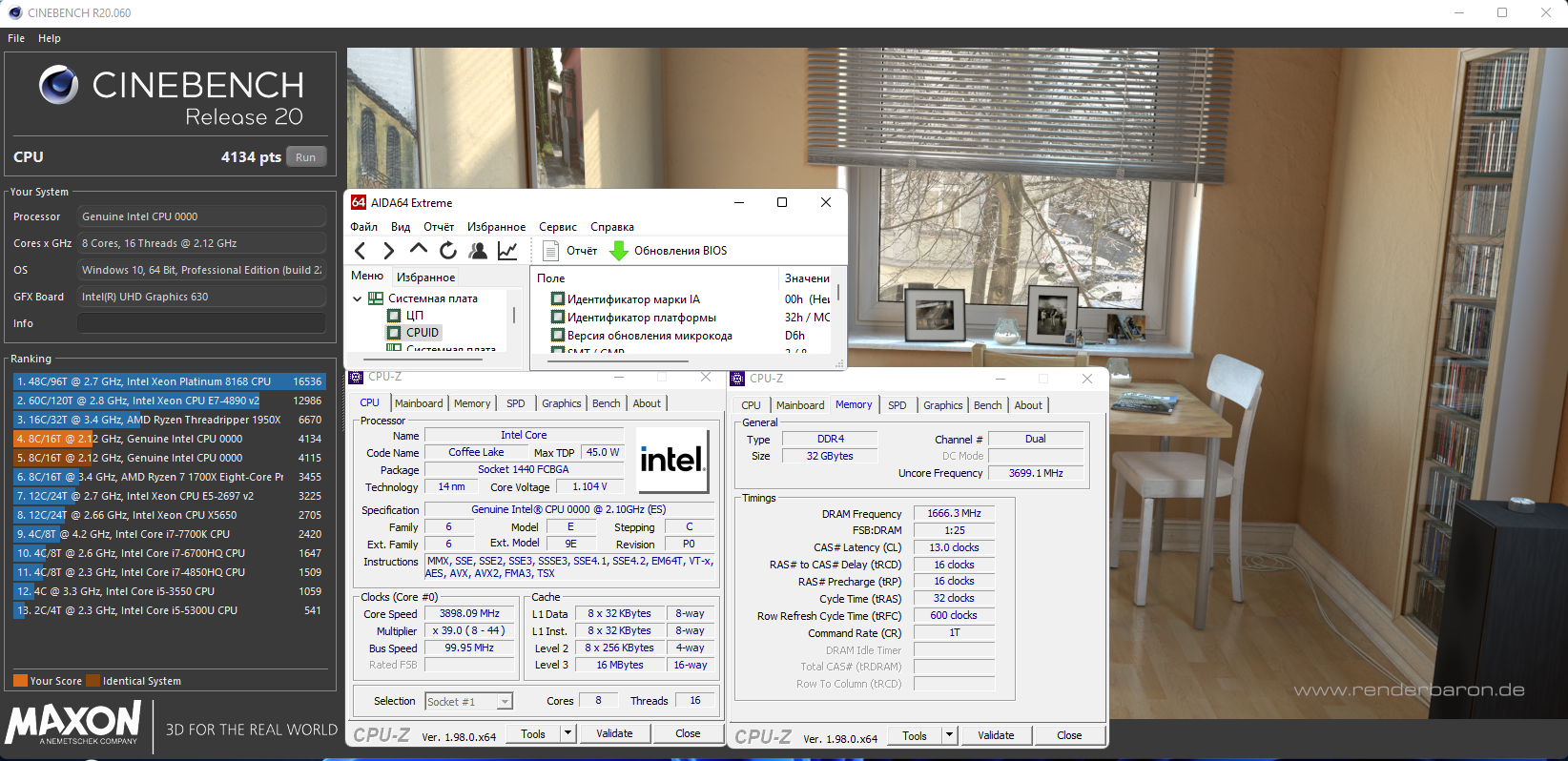The height and width of the screenshot is (761, 1568).
Task: Switch to the Mainboard tab in the CPU-Z window showing the CPU tab
Action: [x=419, y=403]
